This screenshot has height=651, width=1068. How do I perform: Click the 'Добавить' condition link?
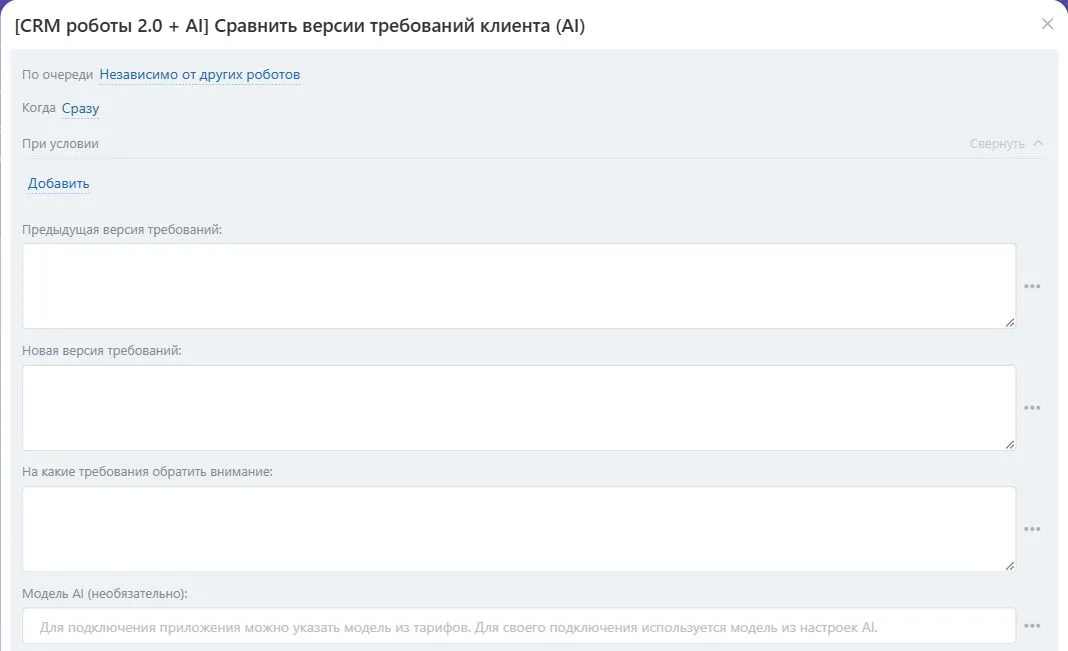(x=59, y=183)
